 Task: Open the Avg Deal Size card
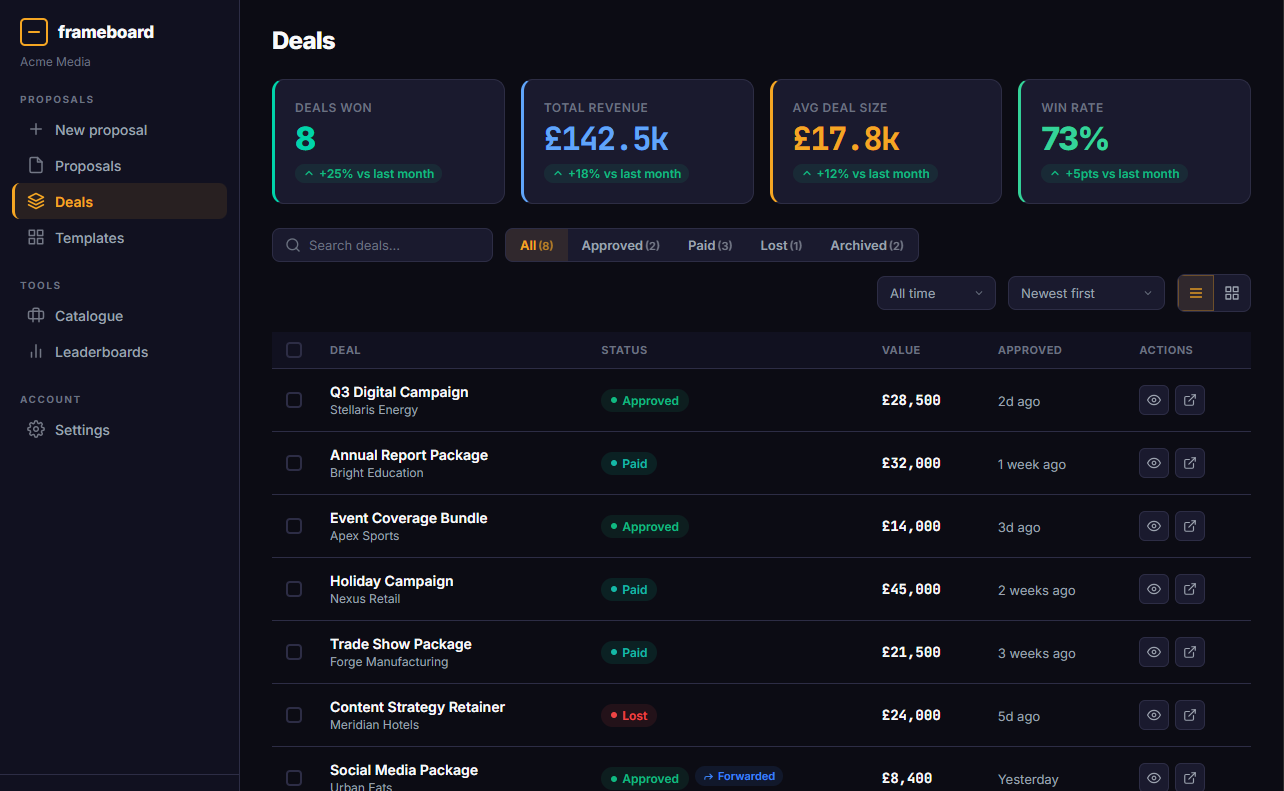886,141
